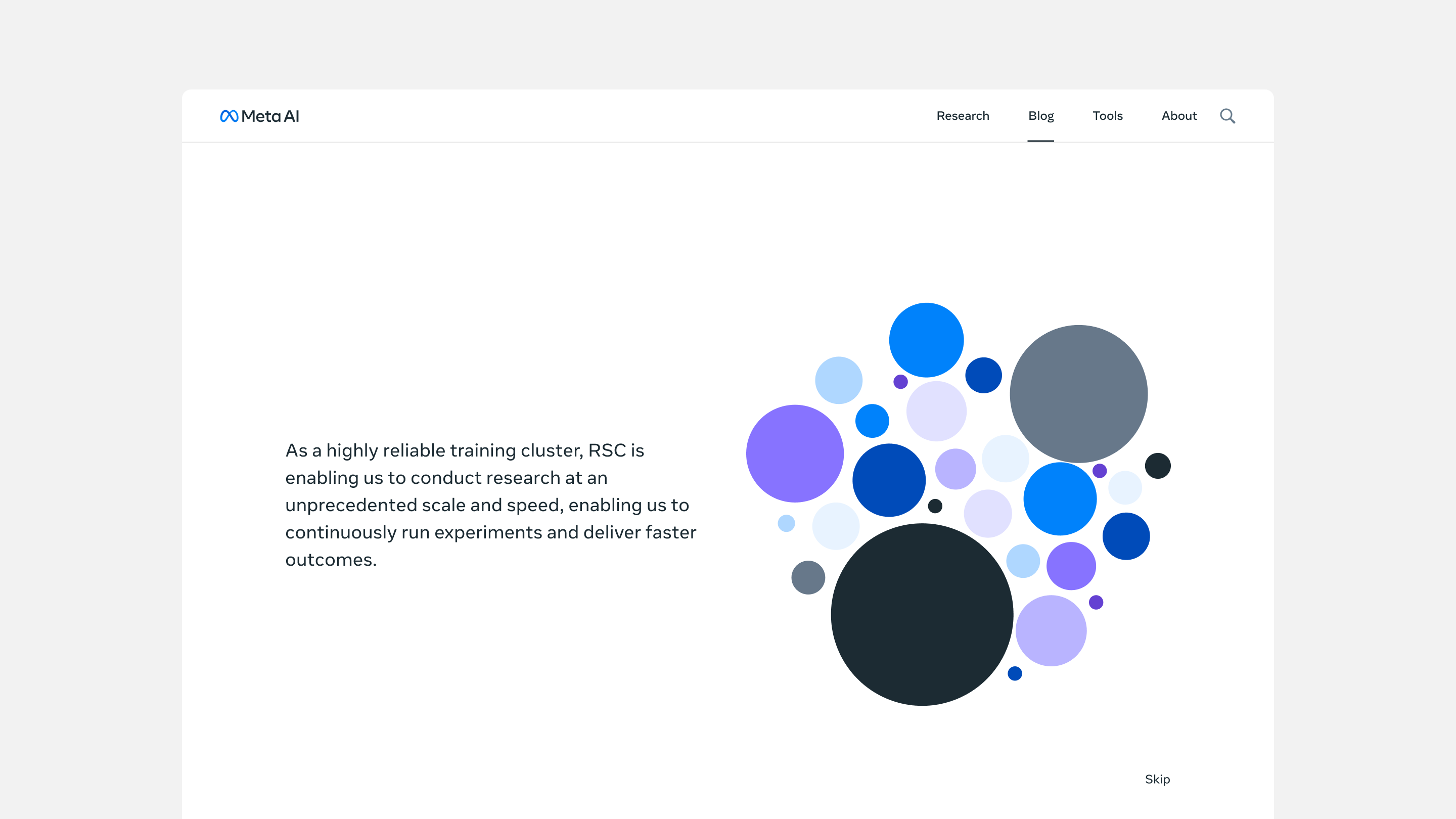Image resolution: width=1456 pixels, height=819 pixels.
Task: Click the Meta AI infinity logo
Action: click(x=229, y=116)
